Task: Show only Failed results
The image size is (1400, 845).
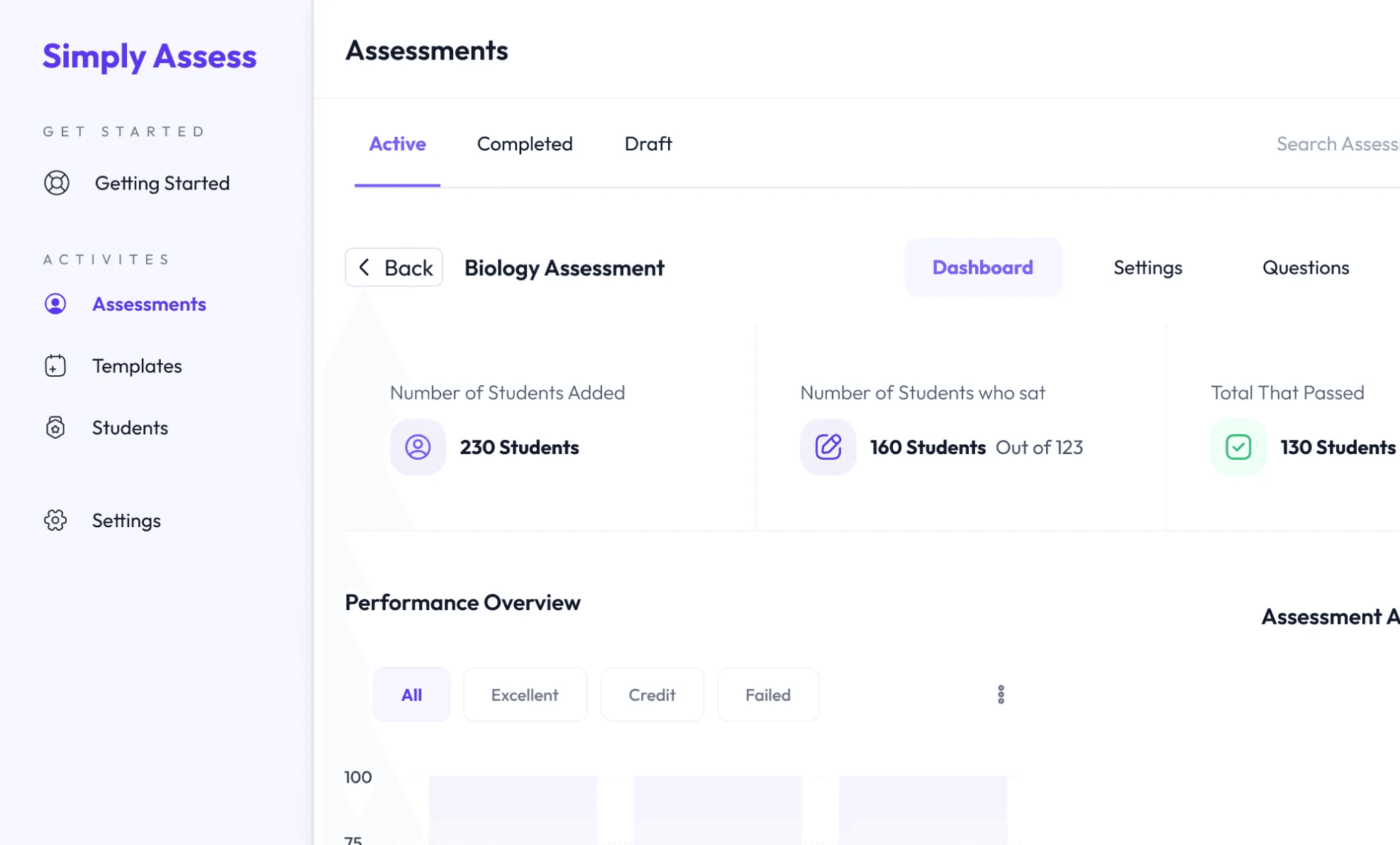Action: click(x=767, y=695)
